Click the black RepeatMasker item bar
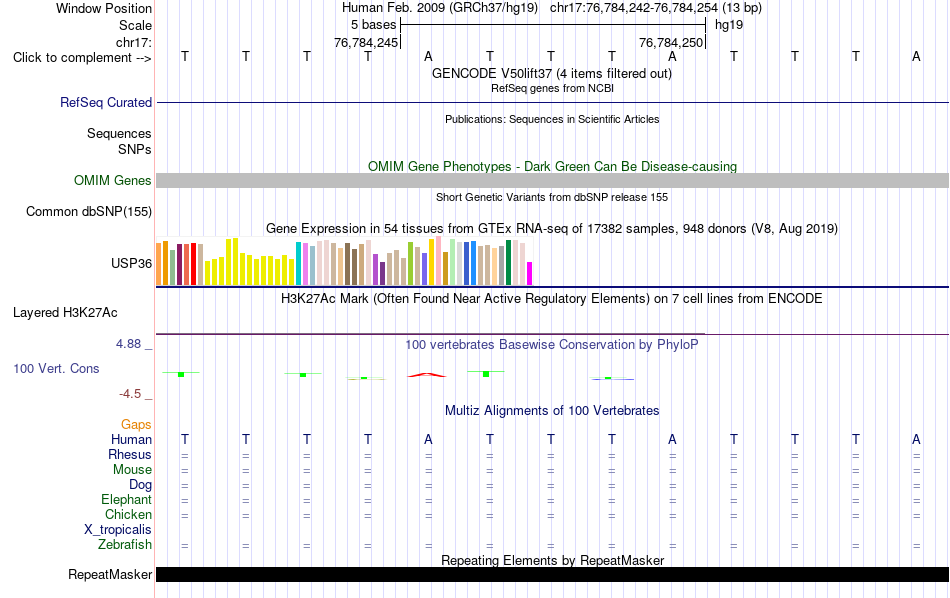The width and height of the screenshot is (950, 598). 552,574
